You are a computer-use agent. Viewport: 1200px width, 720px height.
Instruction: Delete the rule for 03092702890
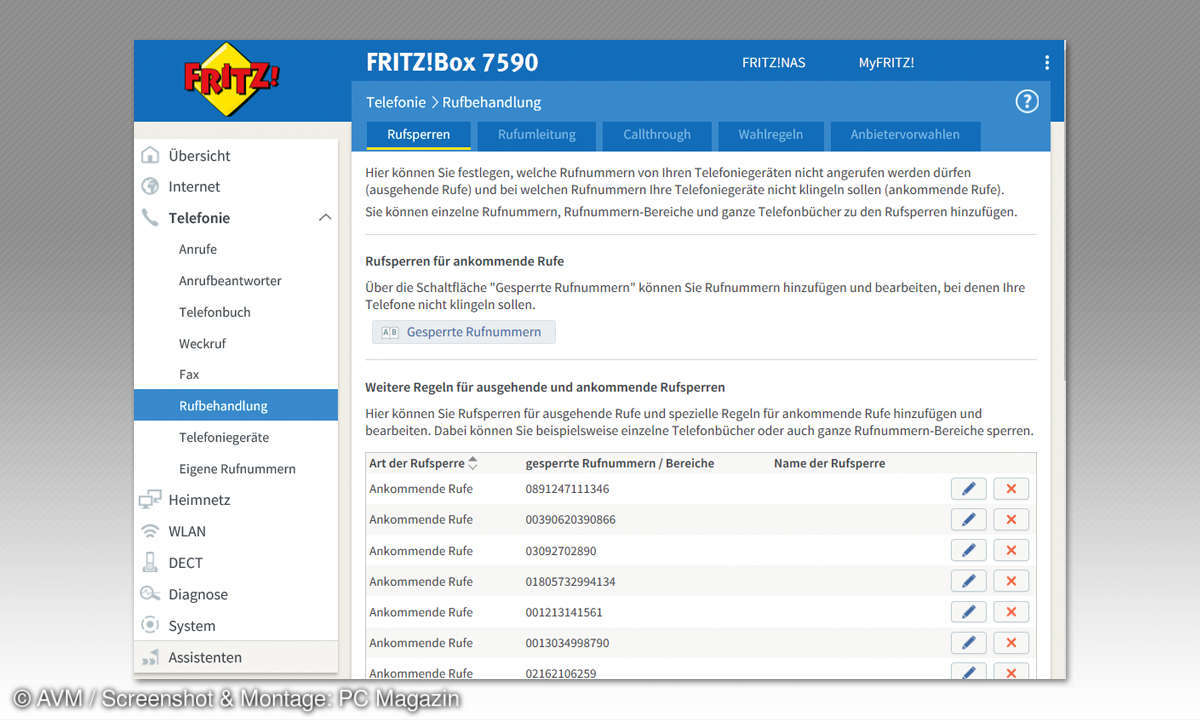[x=1011, y=550]
